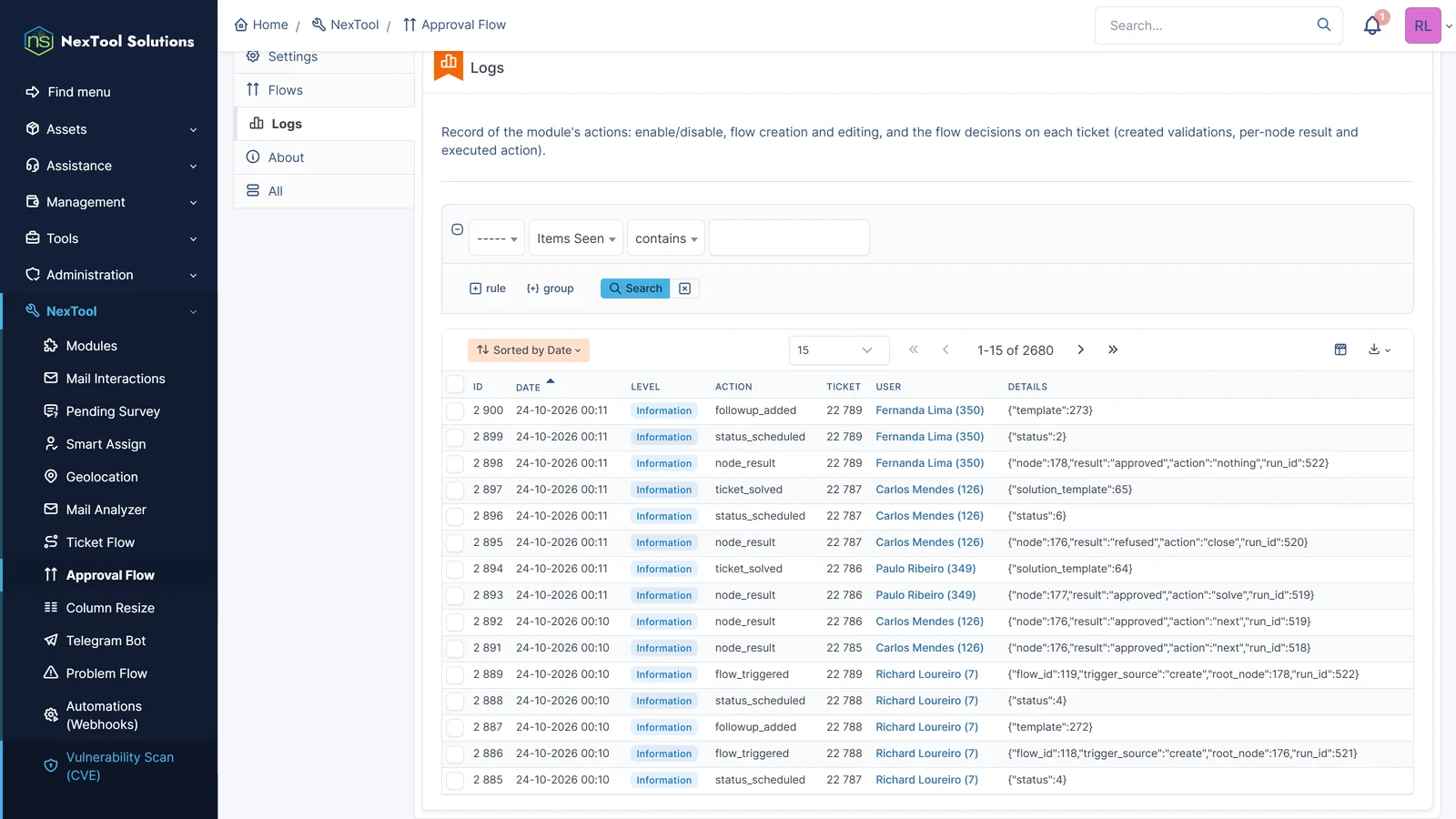This screenshot has width=1456, height=819.
Task: Click the filter value input field
Action: (x=789, y=238)
